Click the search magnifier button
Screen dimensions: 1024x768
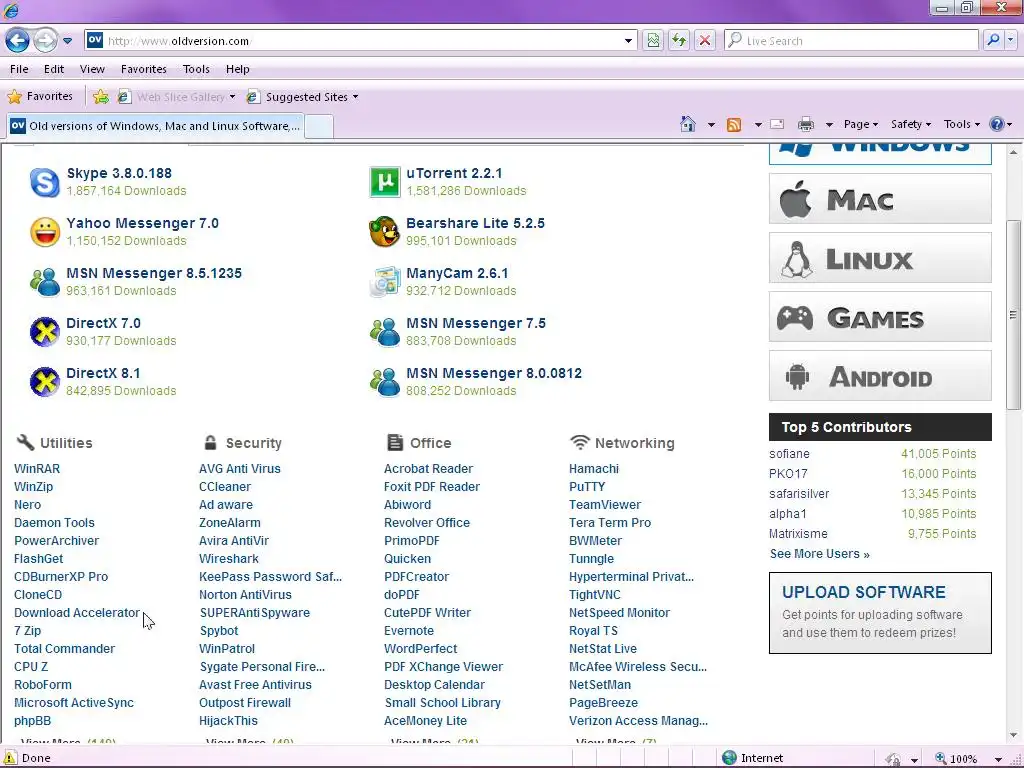(x=993, y=40)
